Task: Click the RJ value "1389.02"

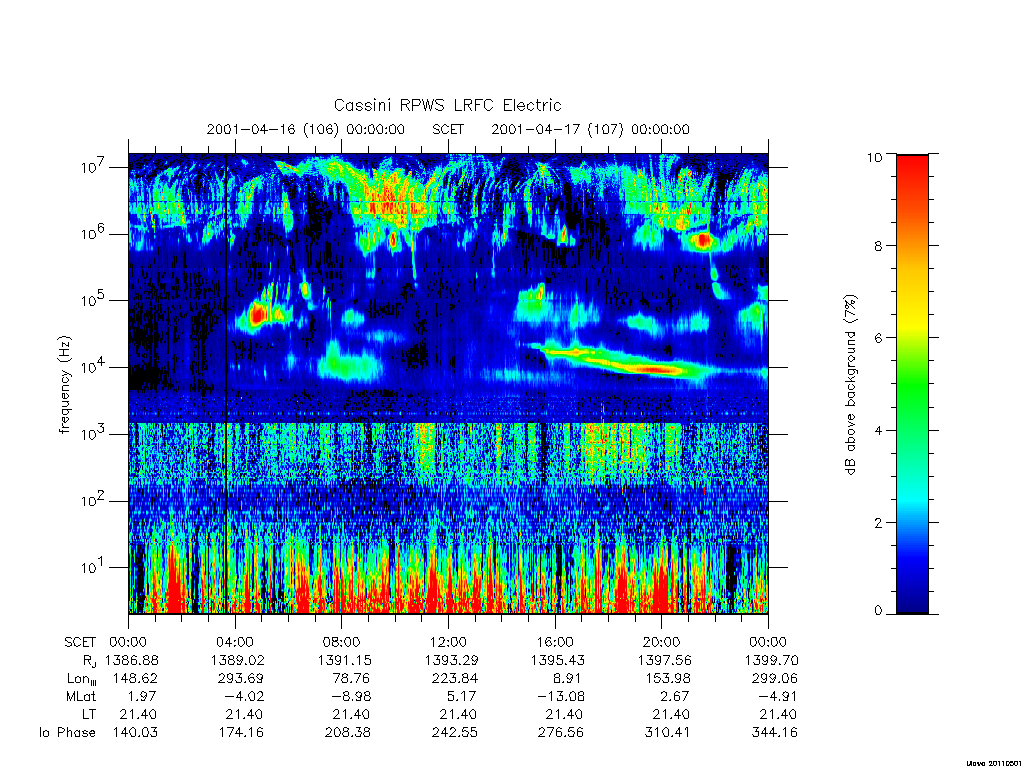Action: click(238, 660)
